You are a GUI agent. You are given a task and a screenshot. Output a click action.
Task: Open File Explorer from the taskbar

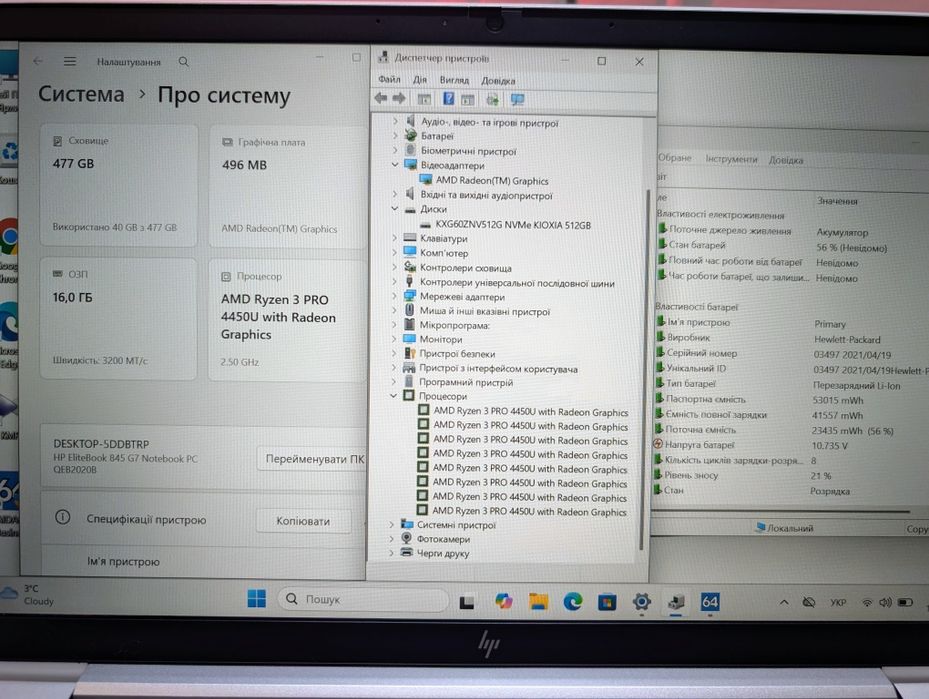(x=539, y=602)
